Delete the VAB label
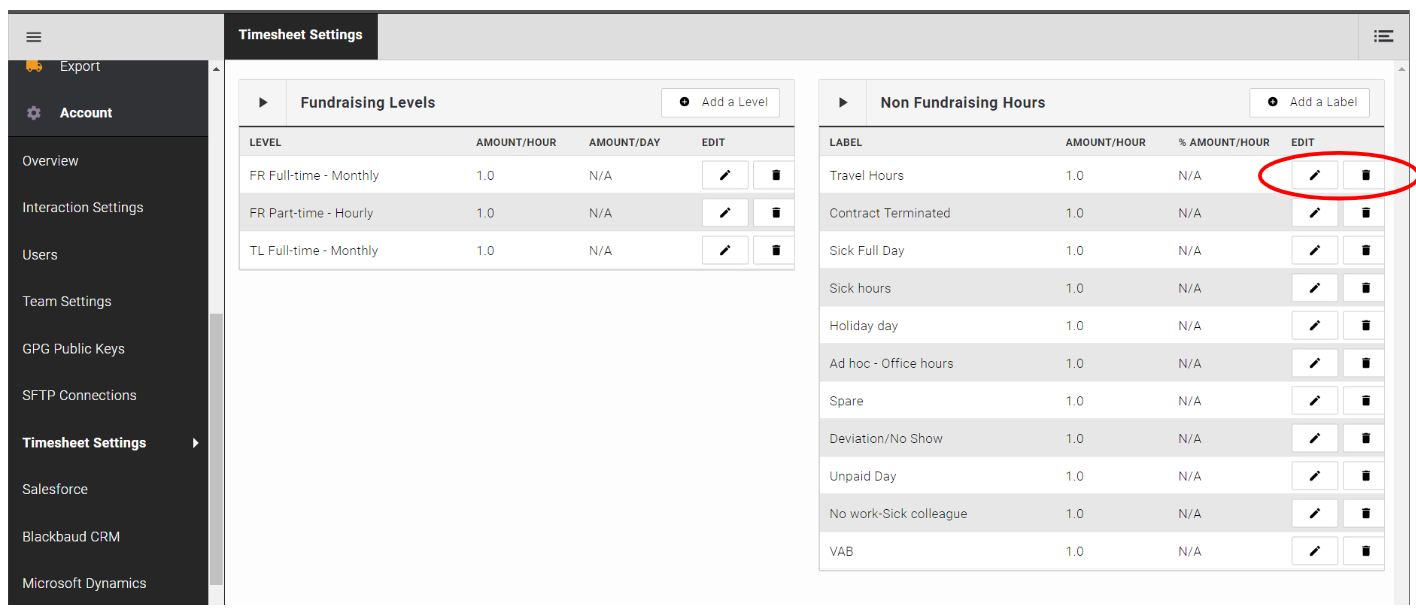Screen dimensions: 1416x609 pyautogui.click(x=1365, y=551)
